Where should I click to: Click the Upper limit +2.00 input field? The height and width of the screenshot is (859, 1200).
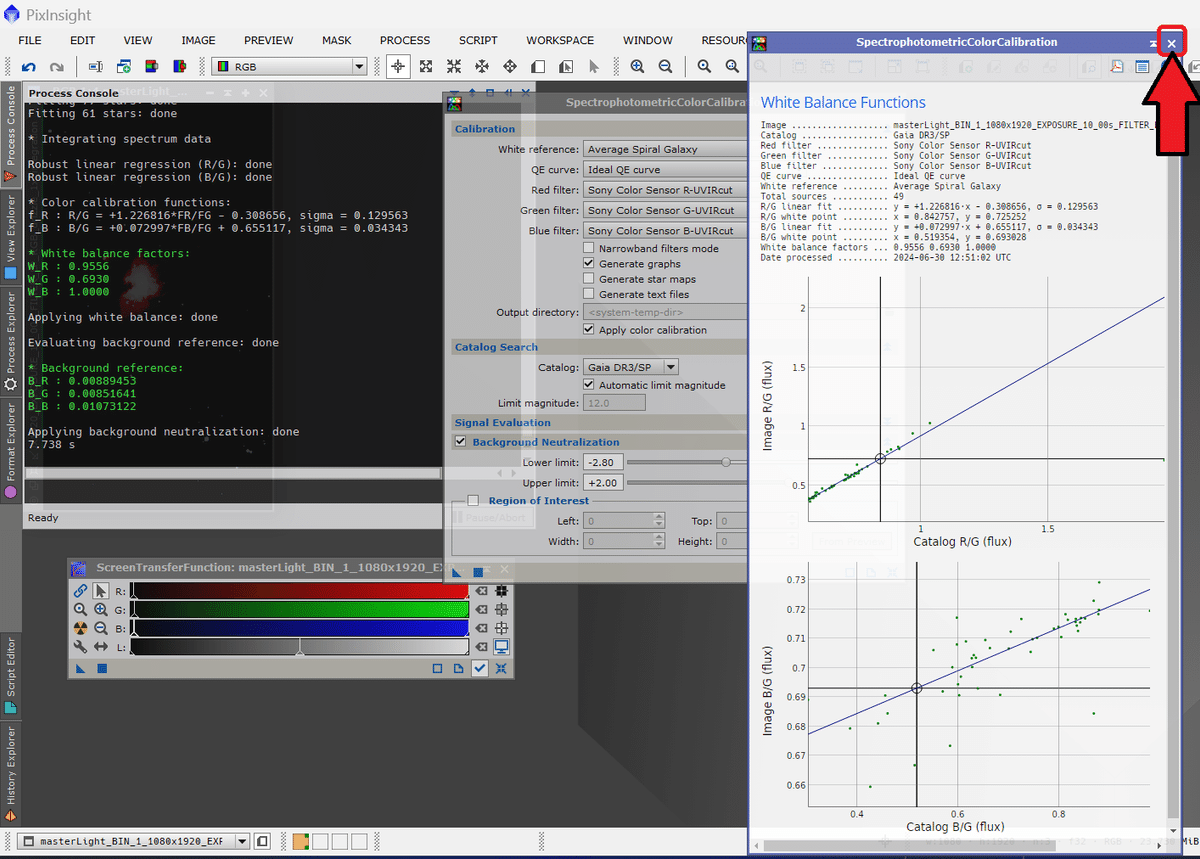pyautogui.click(x=603, y=482)
